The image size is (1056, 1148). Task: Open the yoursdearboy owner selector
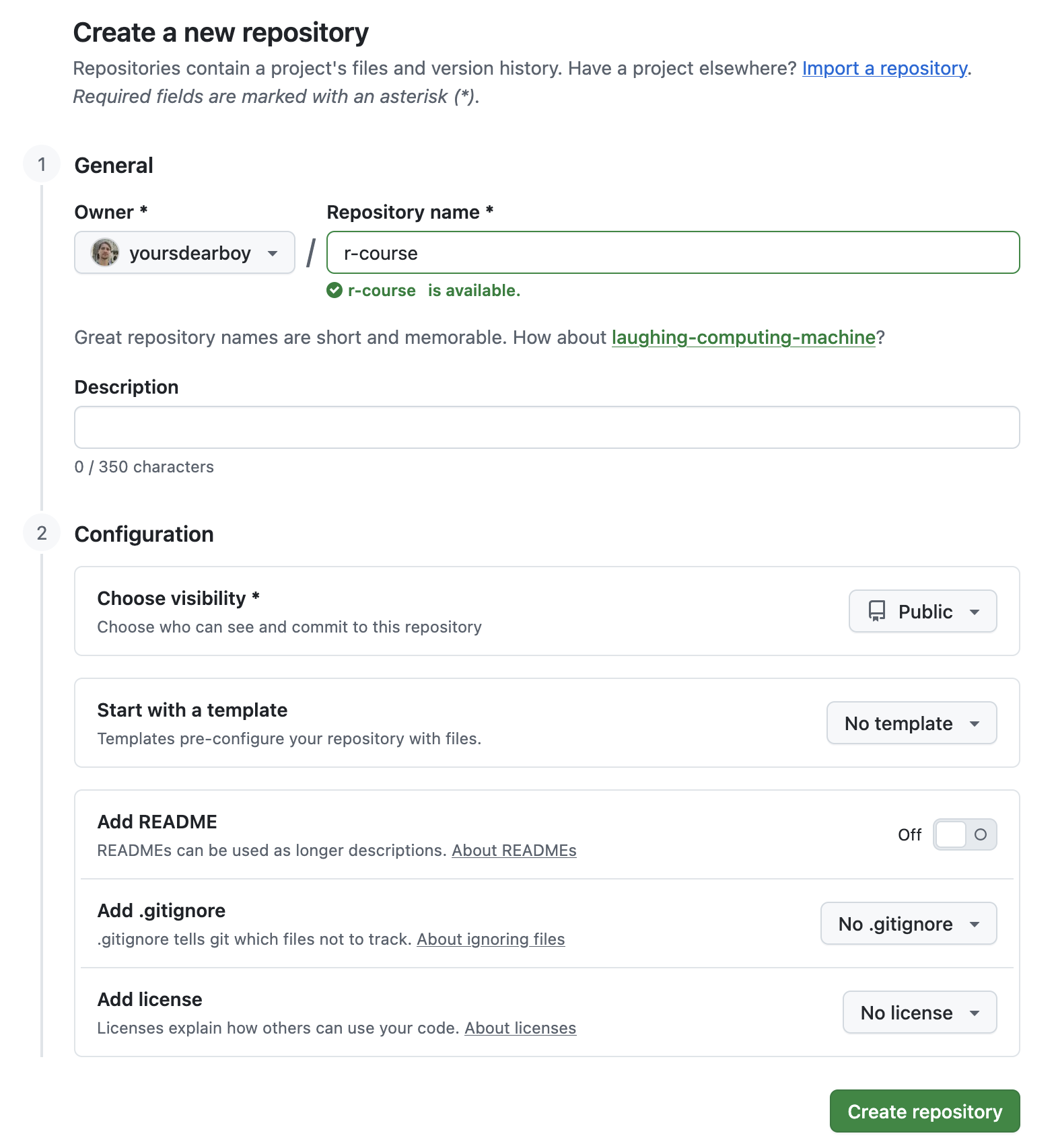tap(184, 252)
